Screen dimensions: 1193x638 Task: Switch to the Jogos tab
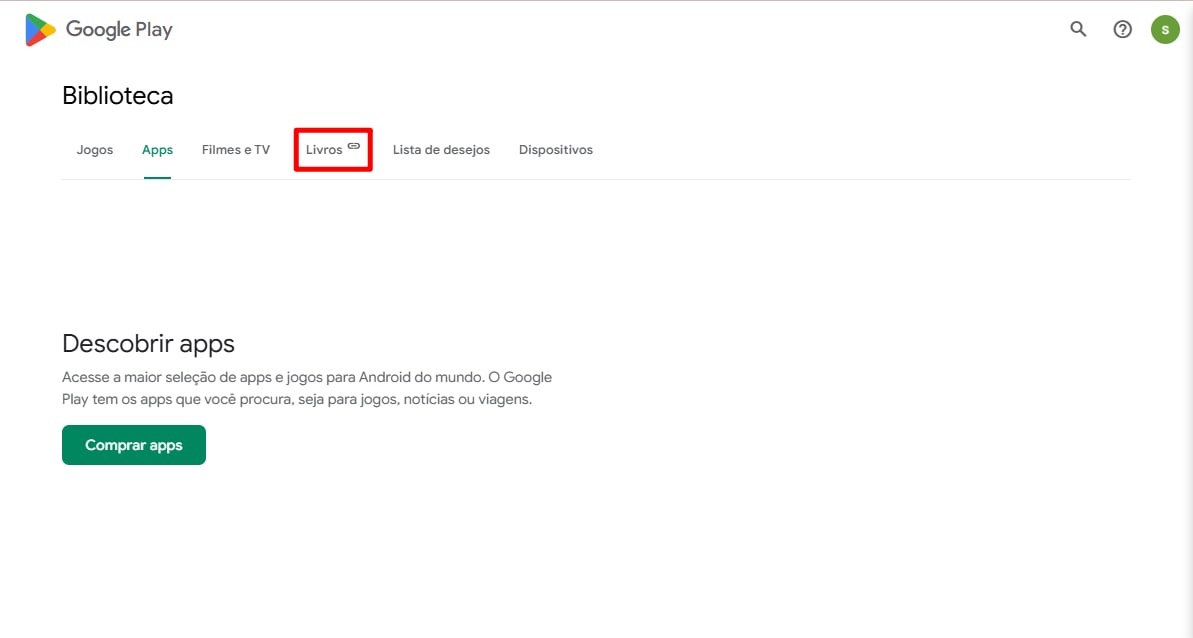[x=95, y=149]
